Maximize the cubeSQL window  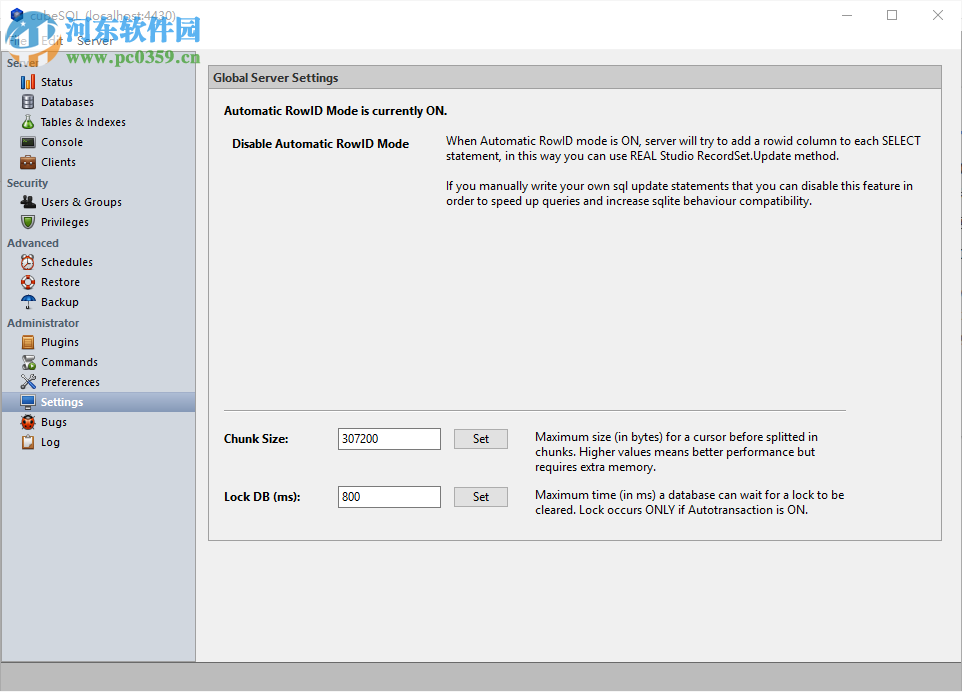(x=892, y=15)
